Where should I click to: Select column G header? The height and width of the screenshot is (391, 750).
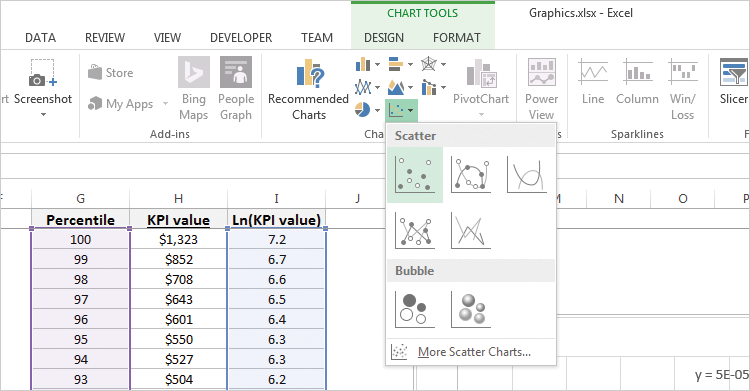coord(80,199)
